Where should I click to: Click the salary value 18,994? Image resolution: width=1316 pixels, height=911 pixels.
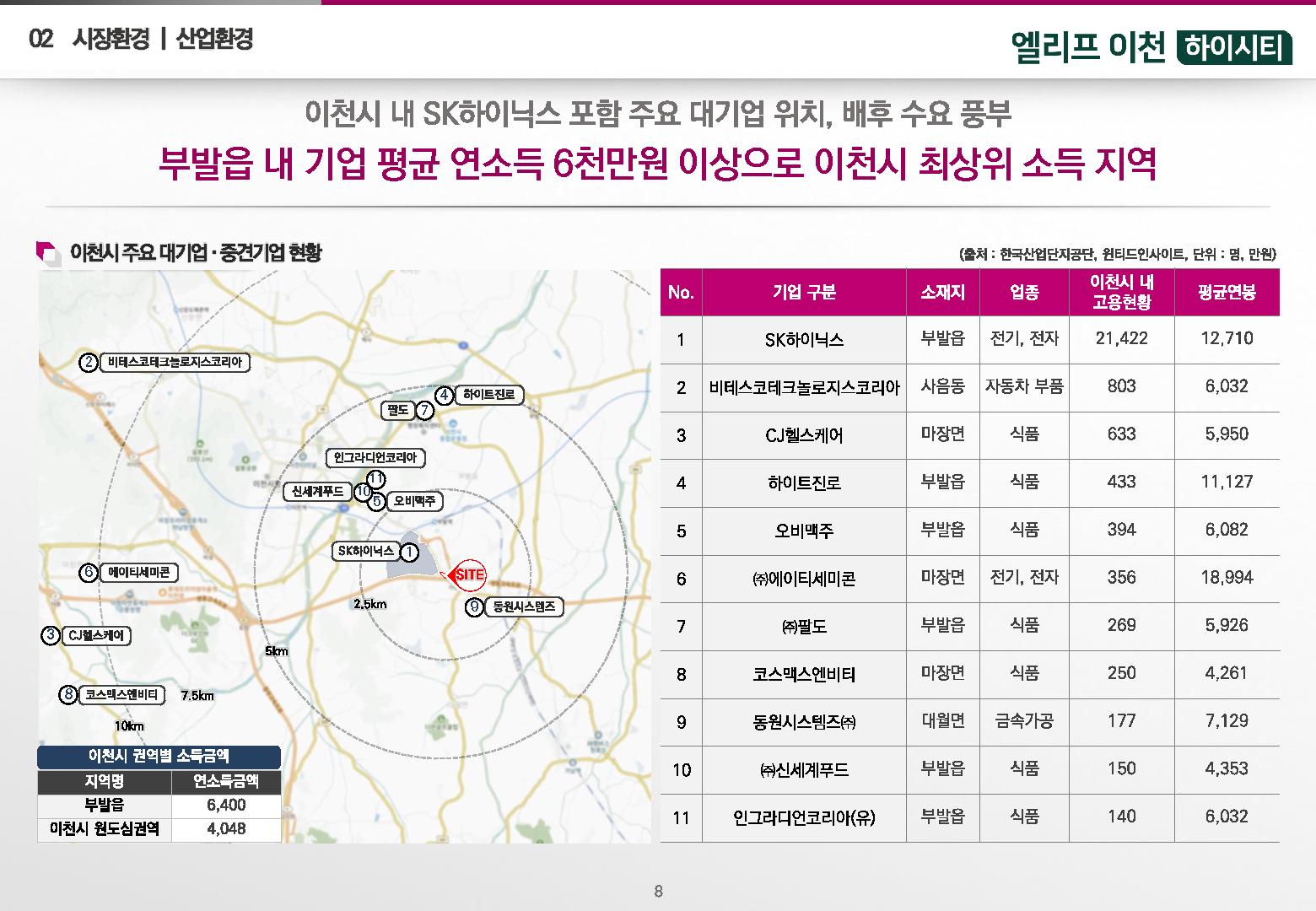[1227, 578]
